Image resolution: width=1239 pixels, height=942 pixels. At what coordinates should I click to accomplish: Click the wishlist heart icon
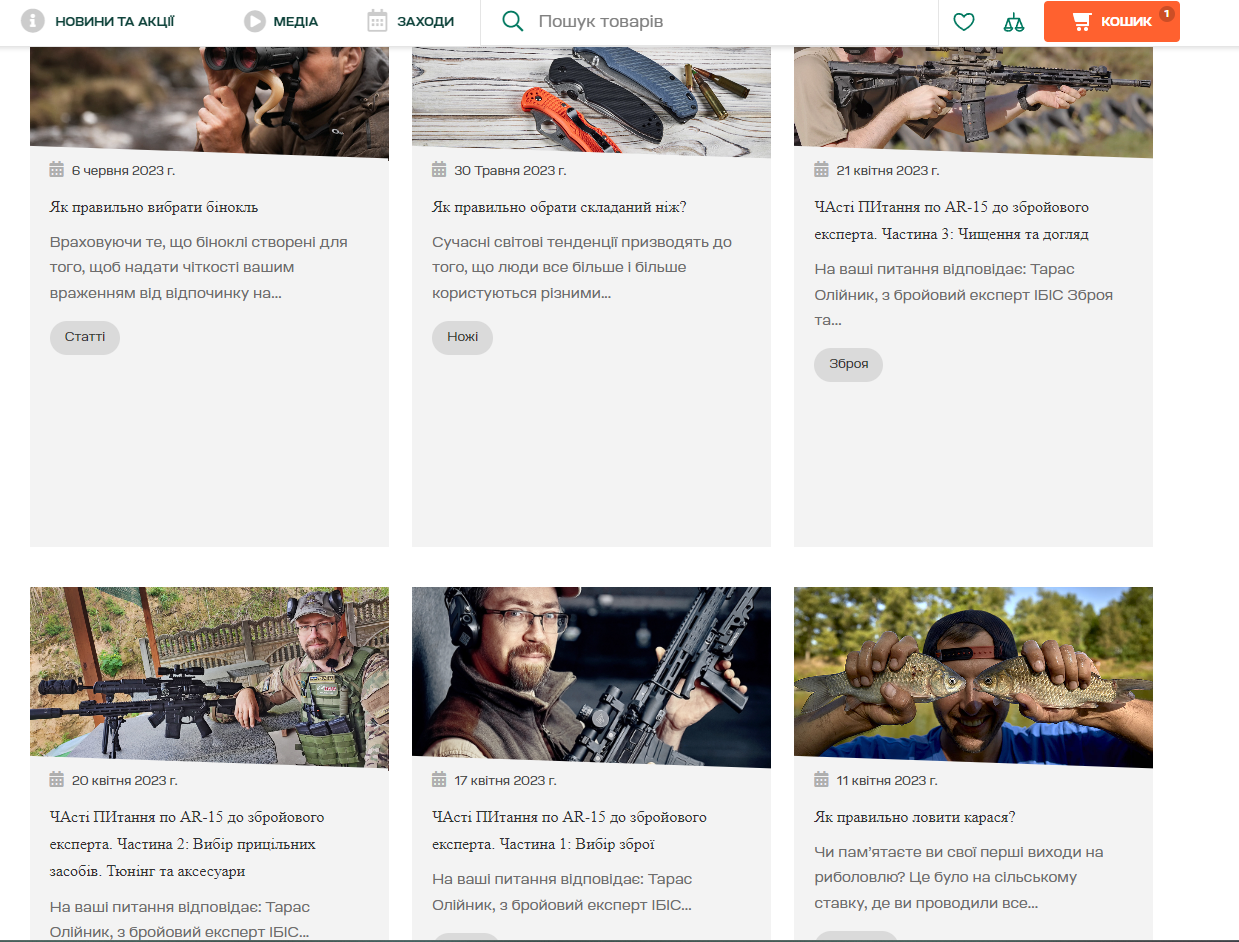coord(963,22)
